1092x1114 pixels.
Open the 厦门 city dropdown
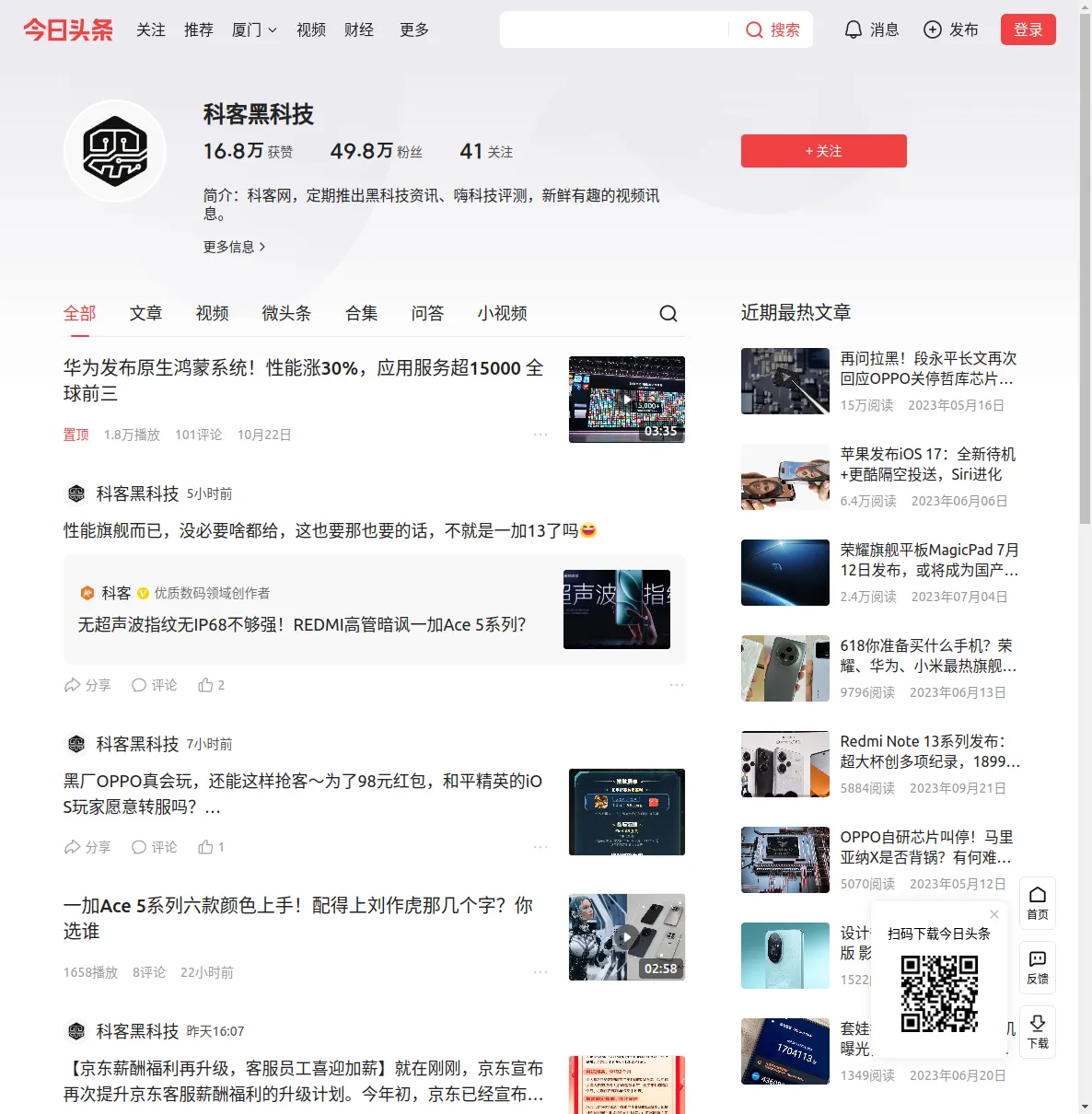254,30
